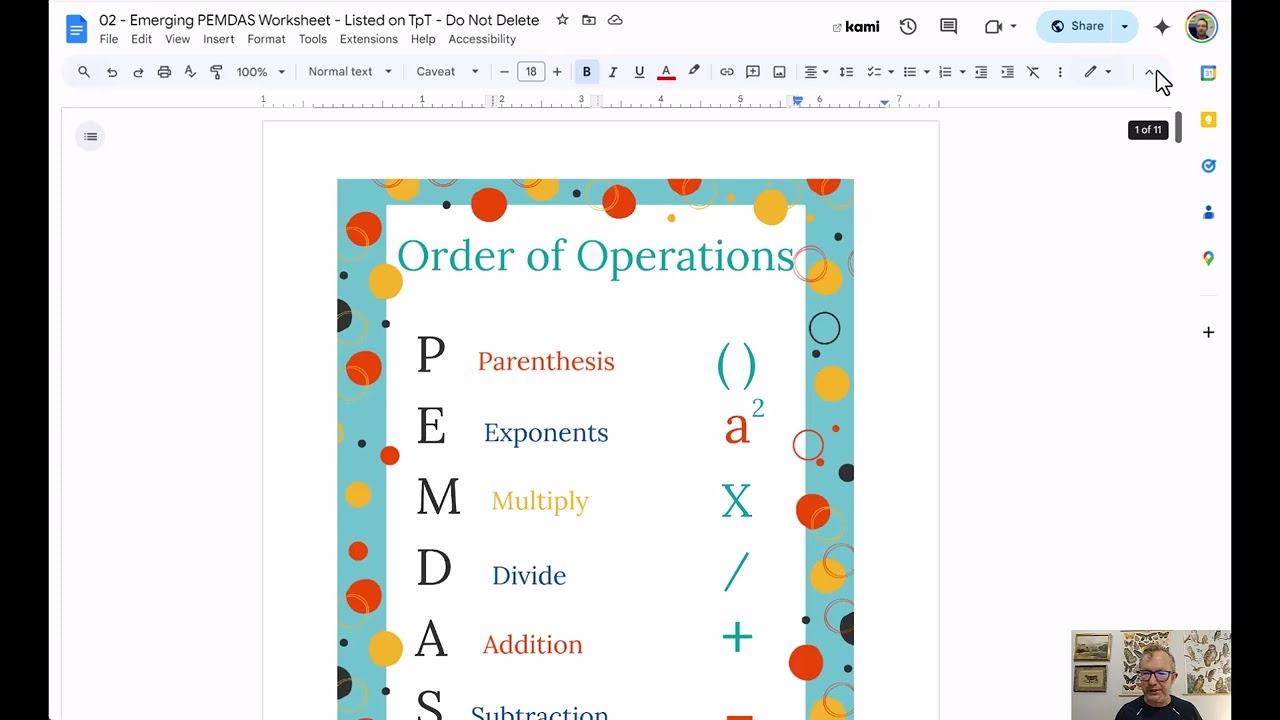Open editing mode pencil dropdown
This screenshot has width=1280, height=720.
1098,72
